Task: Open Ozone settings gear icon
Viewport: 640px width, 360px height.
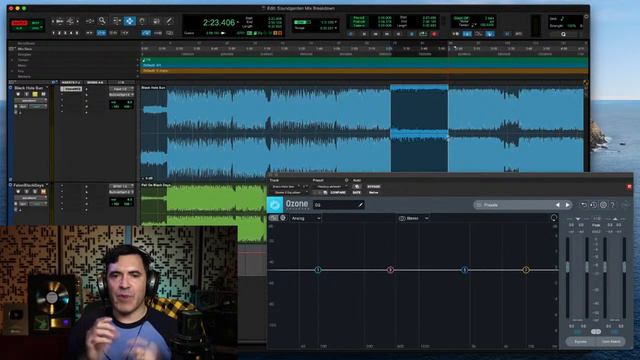Action: pyautogui.click(x=603, y=205)
